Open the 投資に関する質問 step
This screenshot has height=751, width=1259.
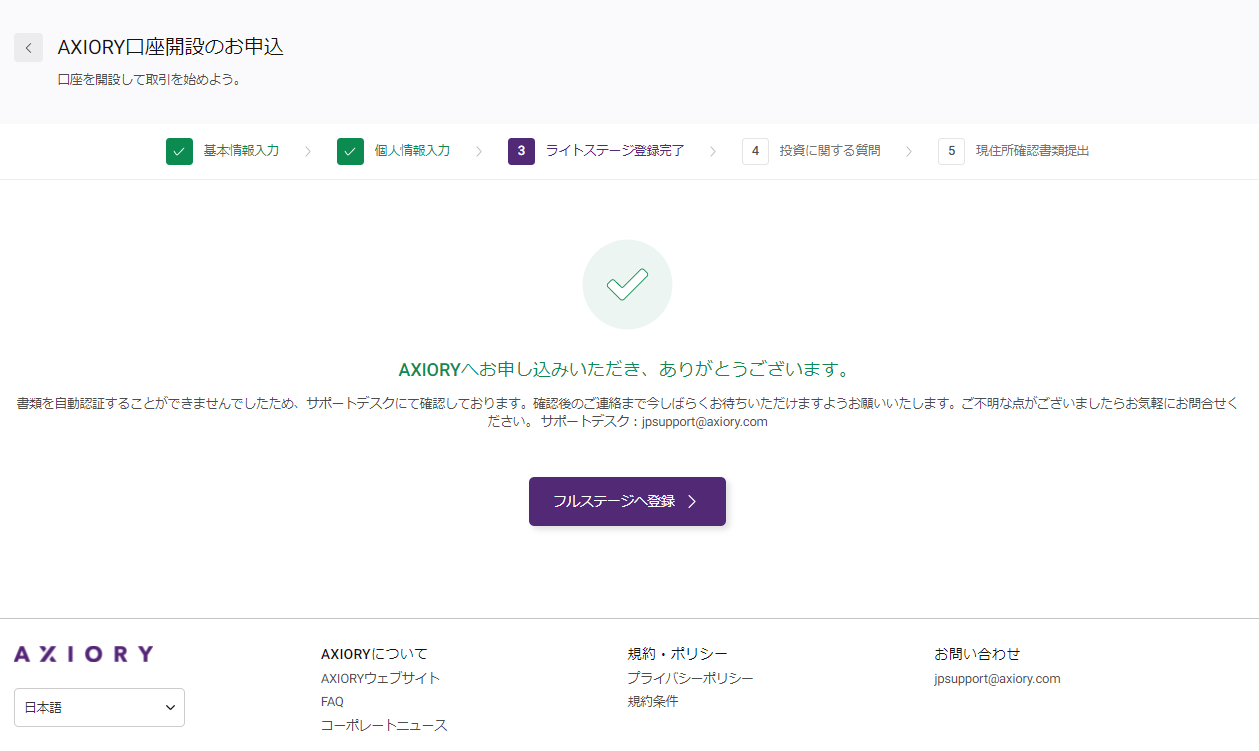tap(830, 151)
